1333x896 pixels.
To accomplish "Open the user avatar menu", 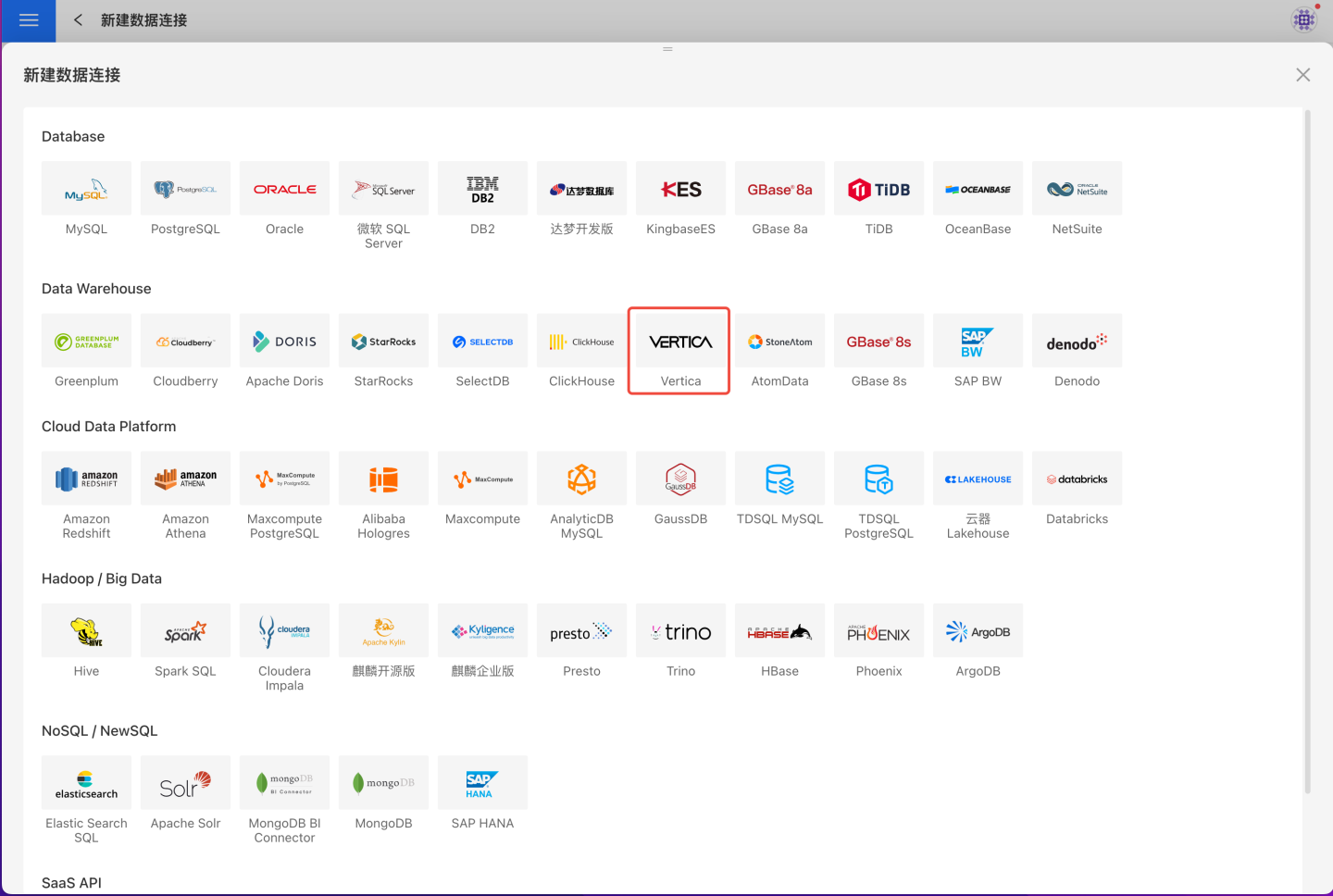I will pos(1304,19).
